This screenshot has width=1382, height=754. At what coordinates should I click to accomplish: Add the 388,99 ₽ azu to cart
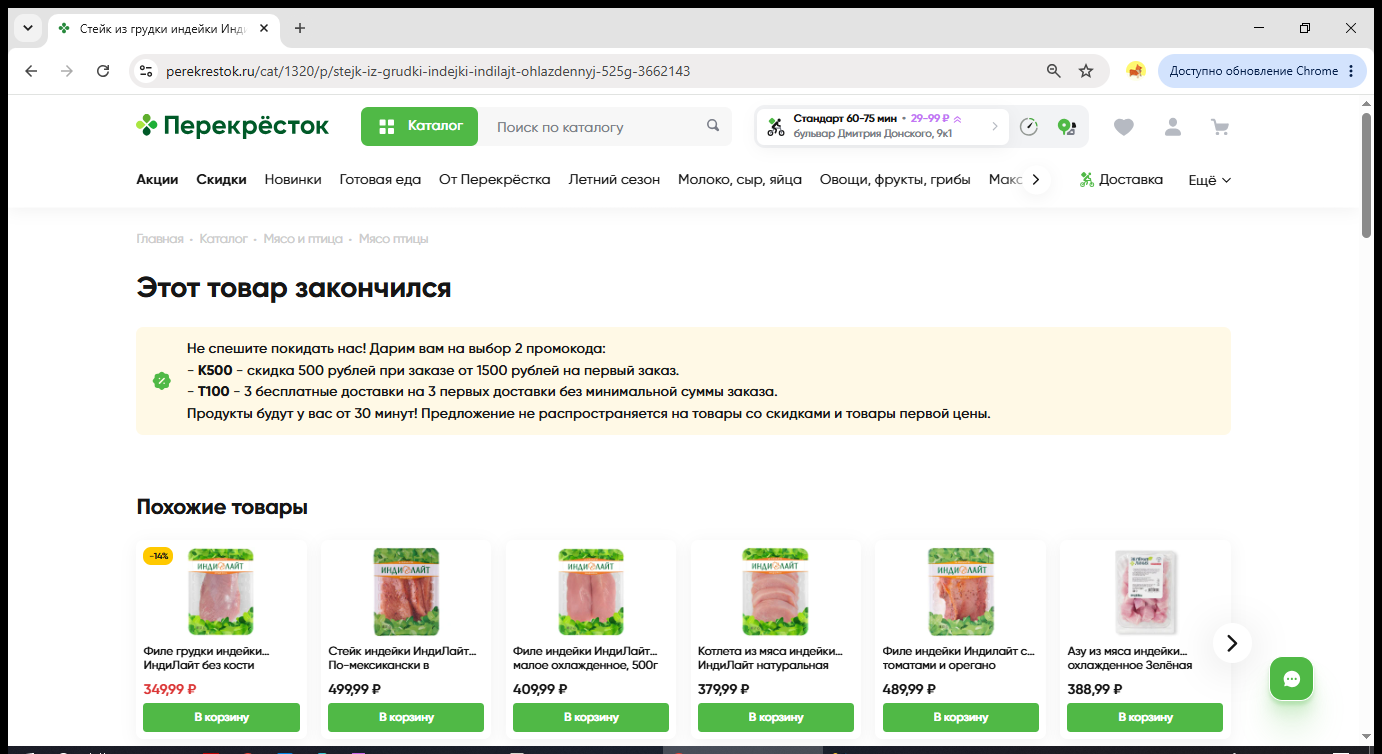coord(1145,717)
